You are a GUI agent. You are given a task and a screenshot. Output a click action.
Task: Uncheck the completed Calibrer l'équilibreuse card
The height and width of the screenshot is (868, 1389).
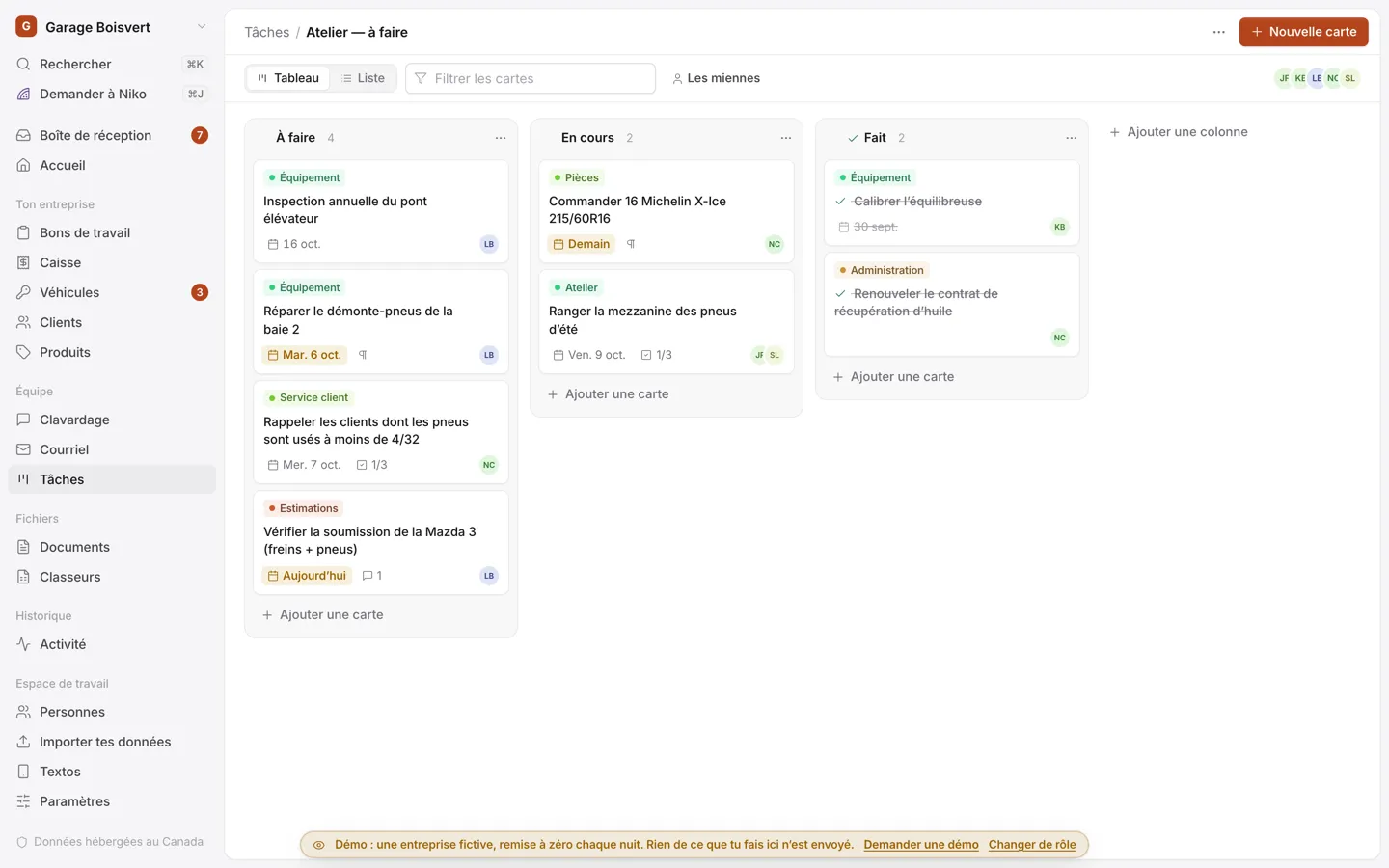840,202
